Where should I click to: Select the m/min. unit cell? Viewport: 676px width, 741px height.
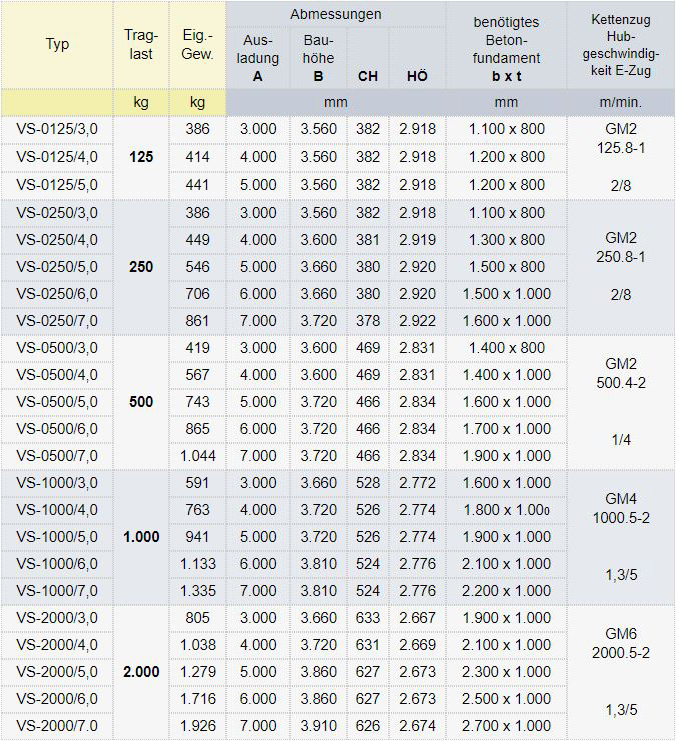tap(620, 102)
